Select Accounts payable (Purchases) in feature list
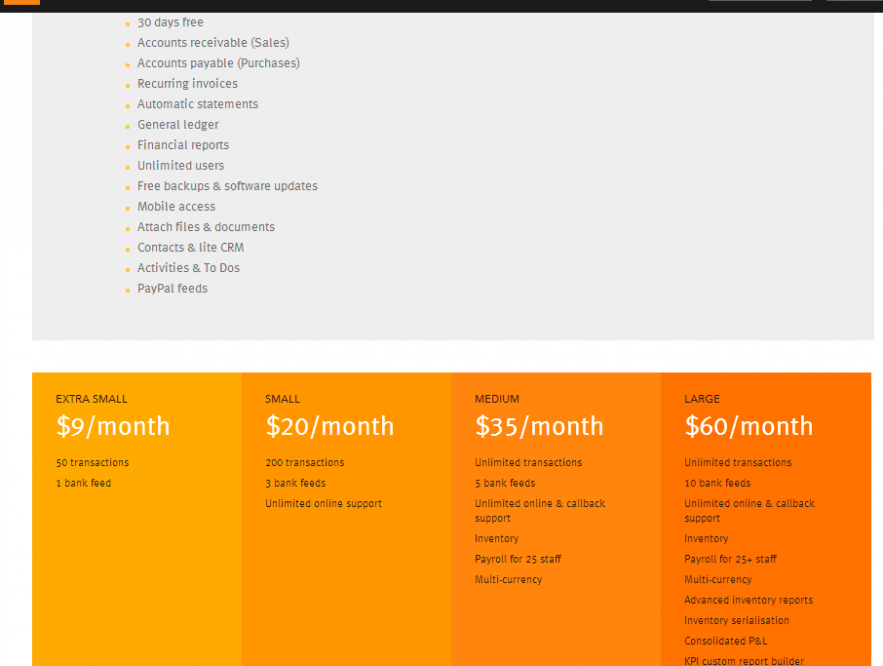This screenshot has height=666, width=883. (219, 63)
